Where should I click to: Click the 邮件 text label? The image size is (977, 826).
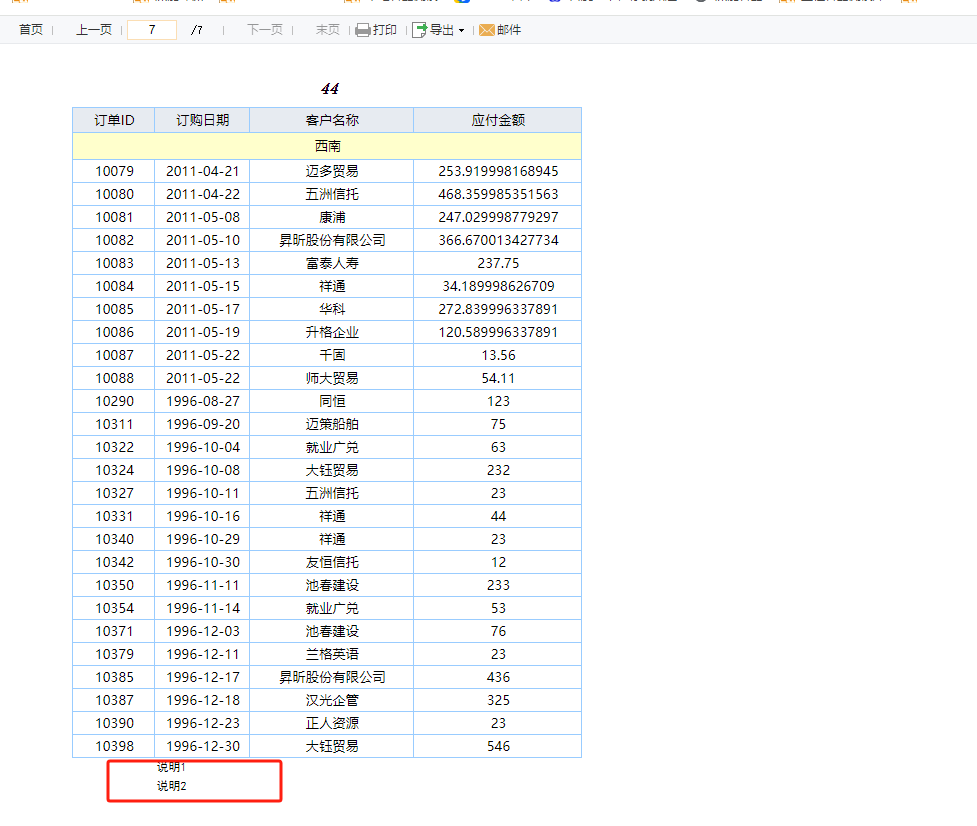508,30
